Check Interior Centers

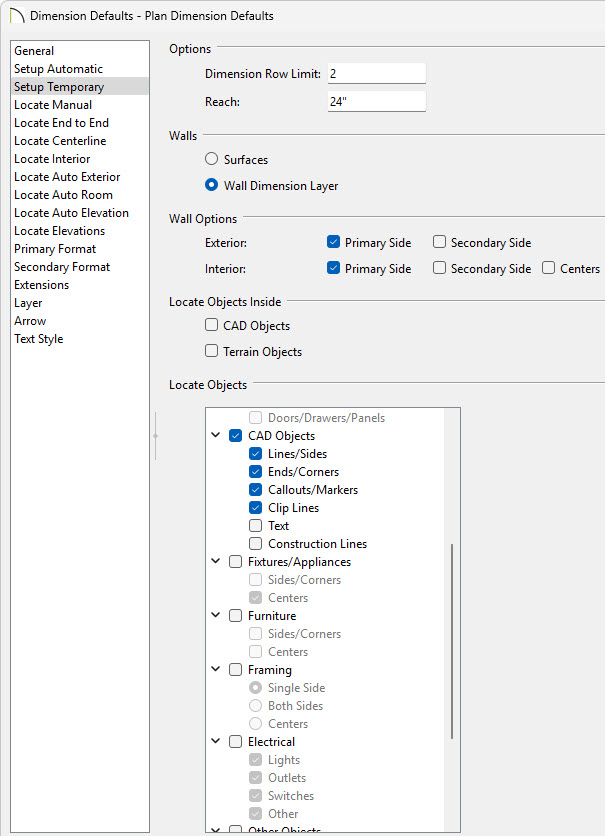pos(548,268)
